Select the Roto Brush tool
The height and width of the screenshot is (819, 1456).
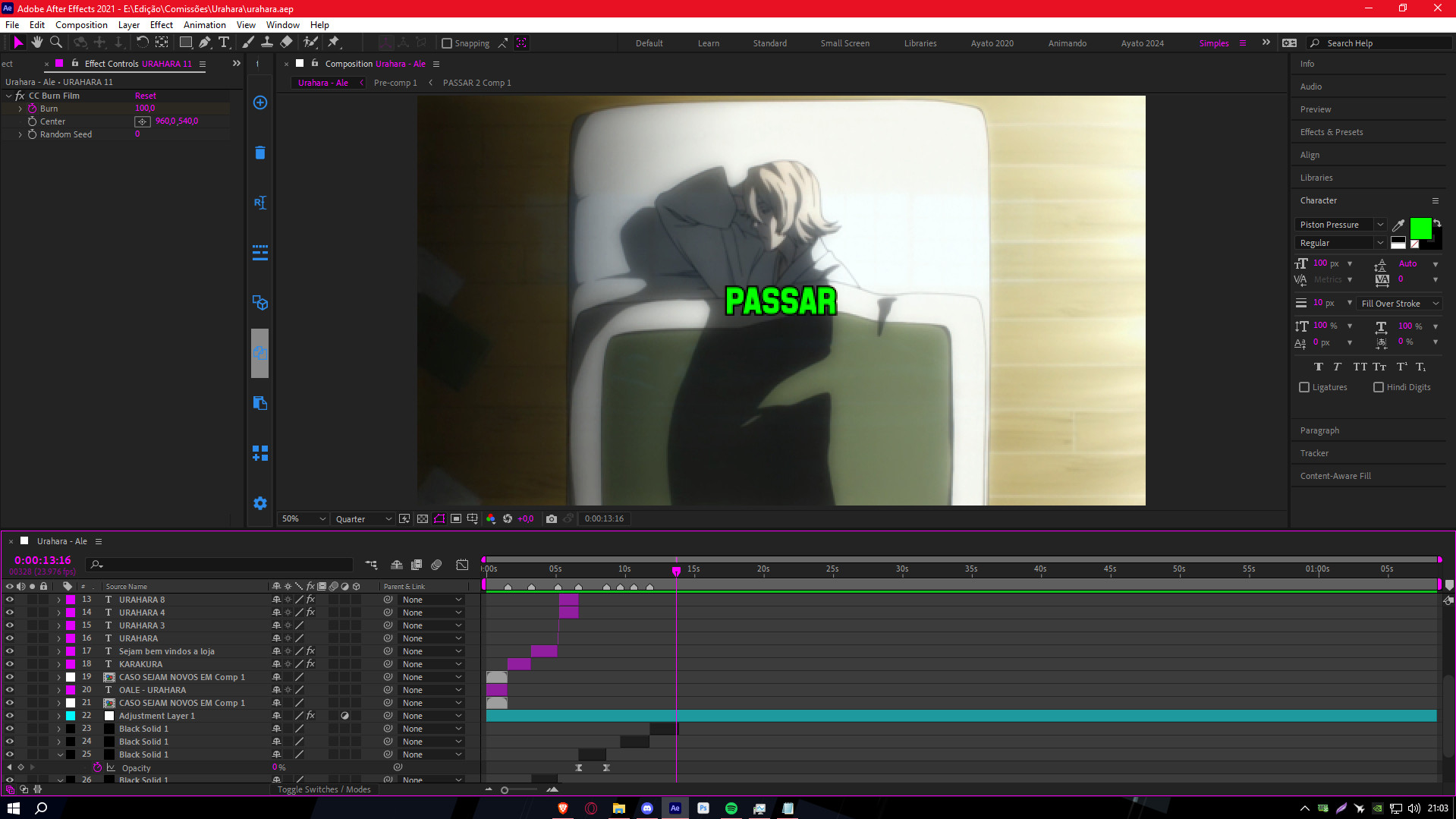click(x=310, y=43)
